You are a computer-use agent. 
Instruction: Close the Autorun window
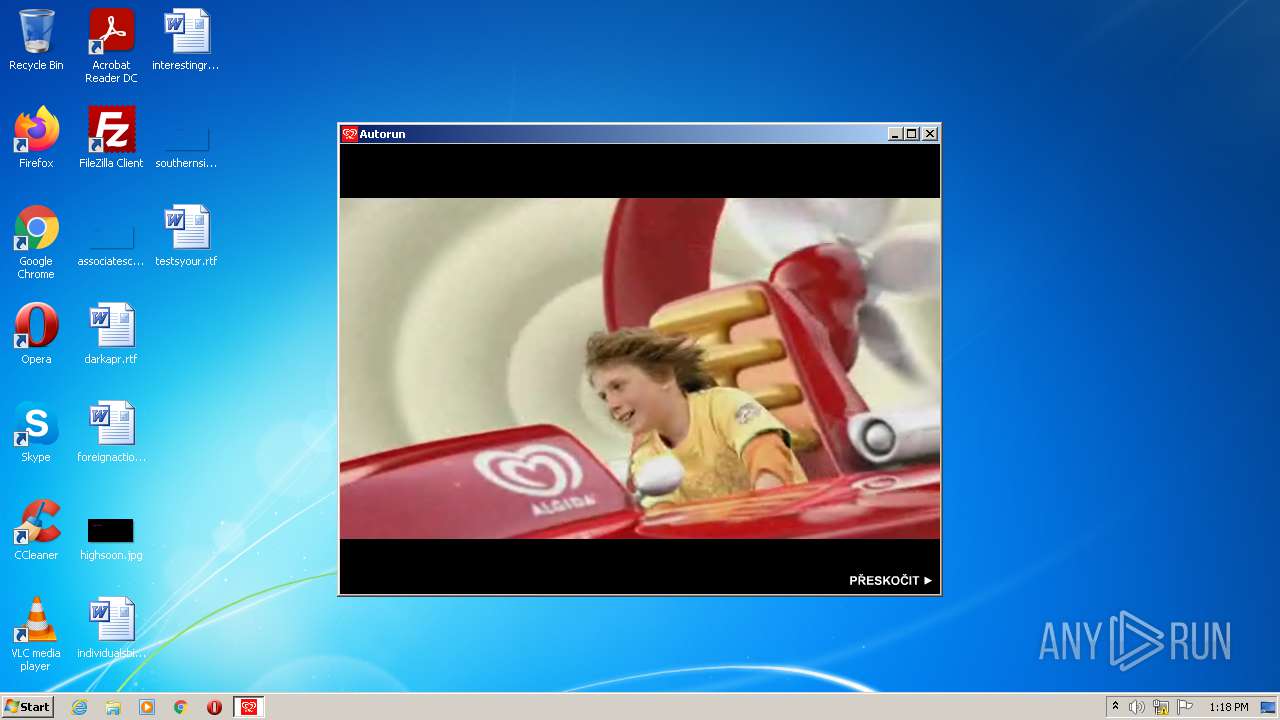(930, 134)
